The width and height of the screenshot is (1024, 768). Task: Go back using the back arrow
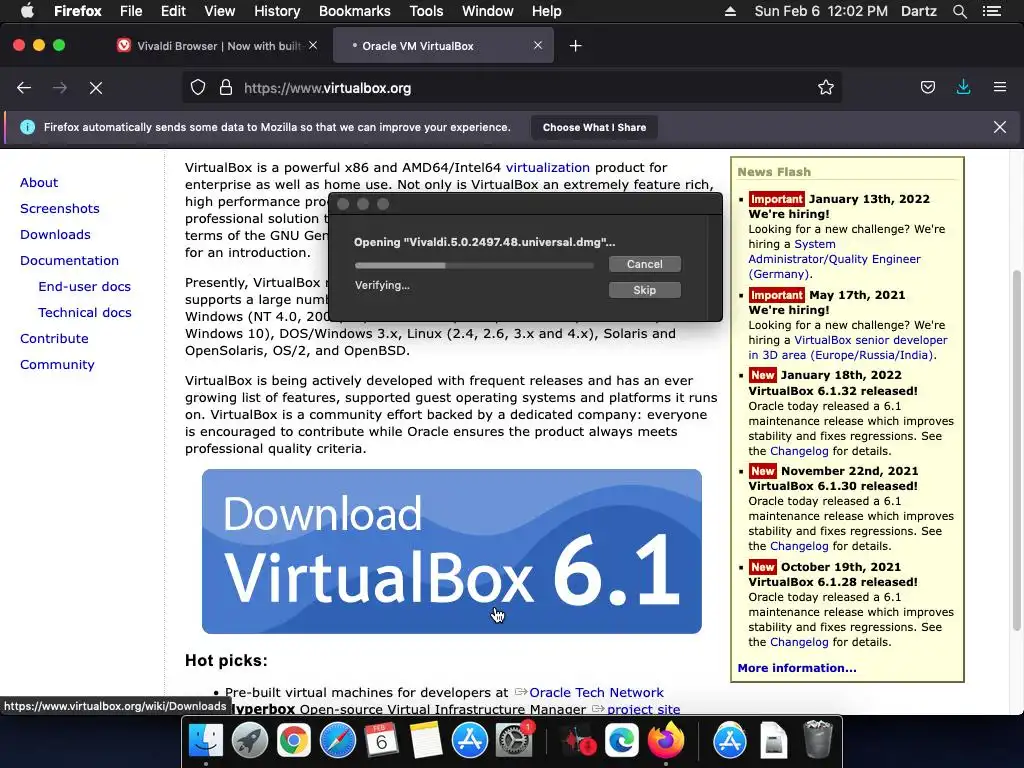point(24,88)
